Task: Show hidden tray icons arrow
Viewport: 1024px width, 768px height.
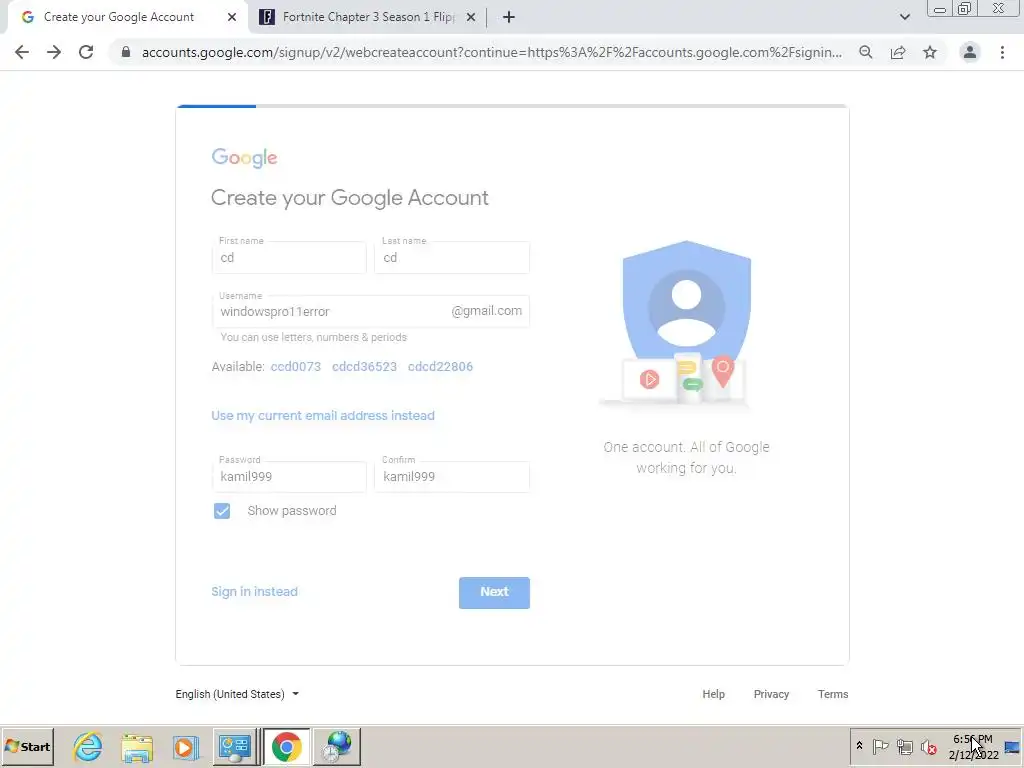Action: tap(859, 746)
